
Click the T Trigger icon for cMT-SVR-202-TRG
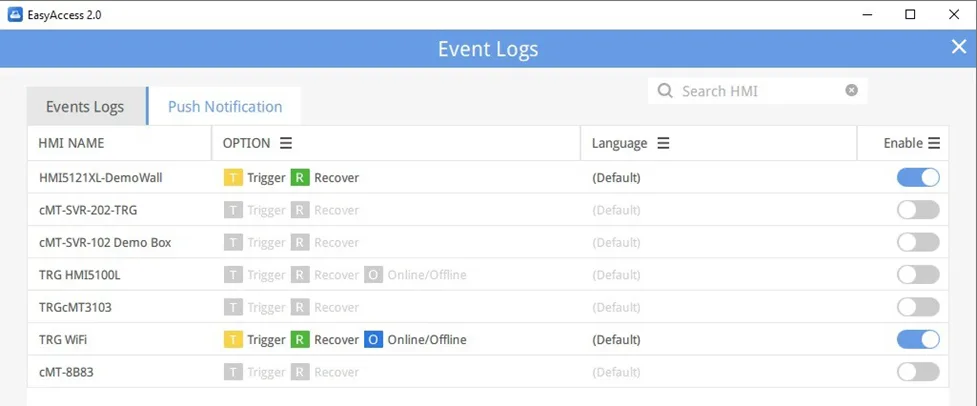coord(232,210)
